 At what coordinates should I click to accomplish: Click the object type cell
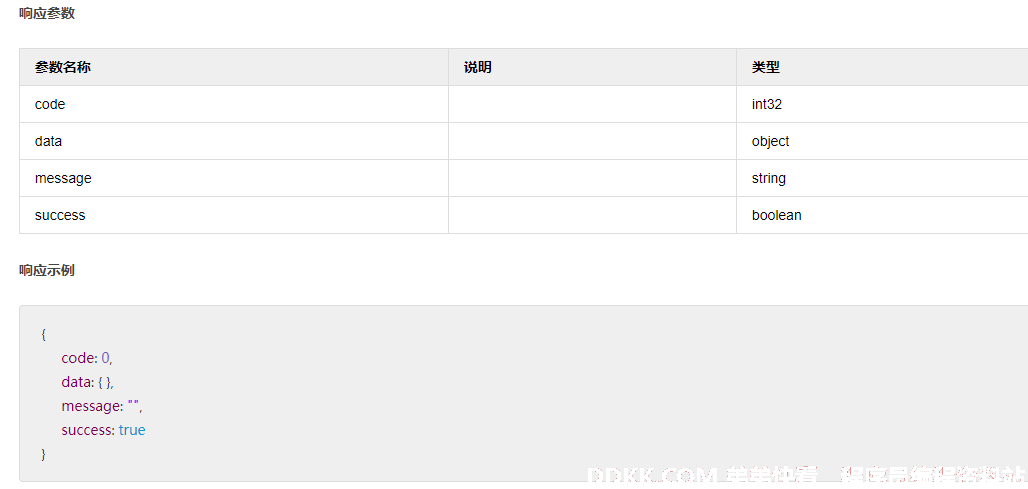coord(882,141)
